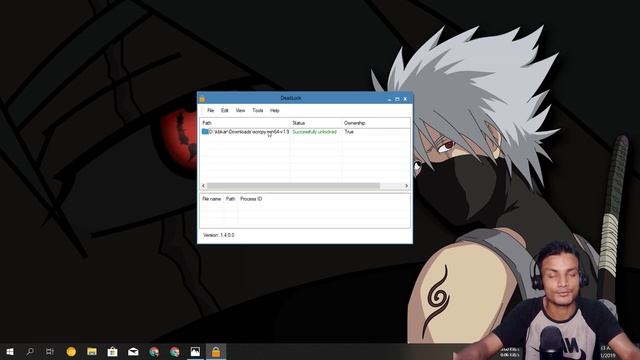Image resolution: width=640 pixels, height=360 pixels.
Task: Open the Photos app from taskbar
Action: (x=195, y=351)
